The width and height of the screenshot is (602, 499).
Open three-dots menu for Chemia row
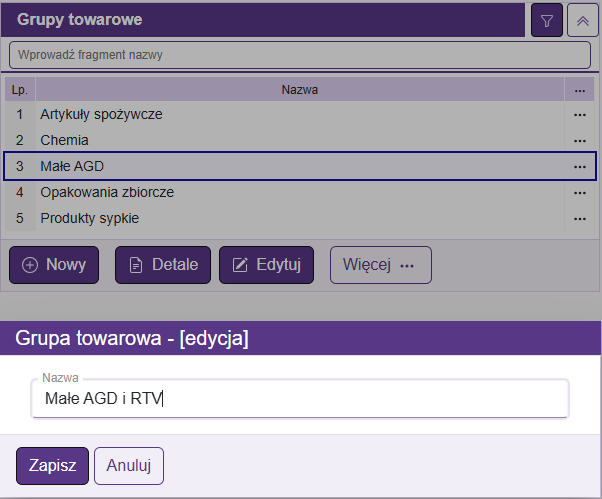pyautogui.click(x=579, y=141)
